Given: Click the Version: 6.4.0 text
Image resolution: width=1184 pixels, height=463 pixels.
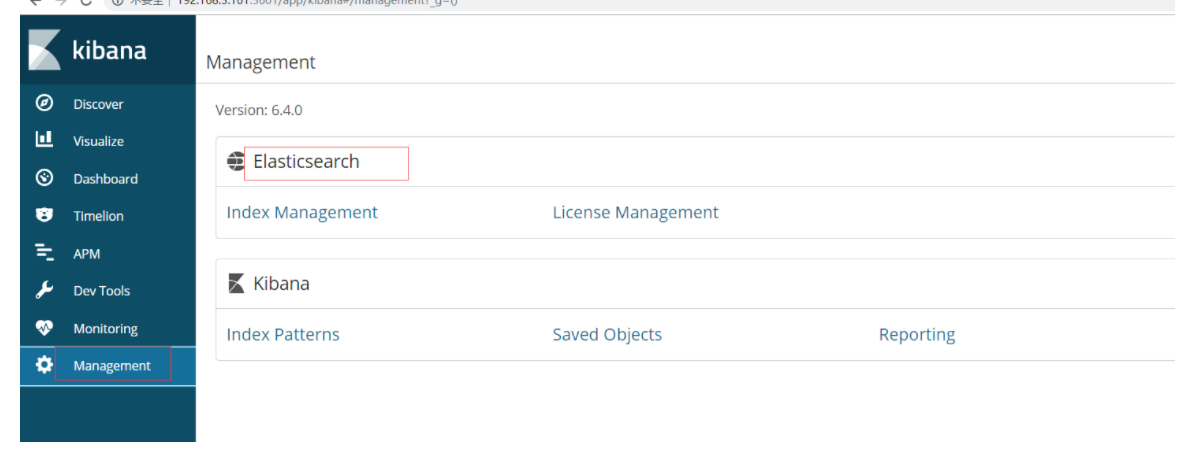Looking at the screenshot, I should tap(259, 110).
